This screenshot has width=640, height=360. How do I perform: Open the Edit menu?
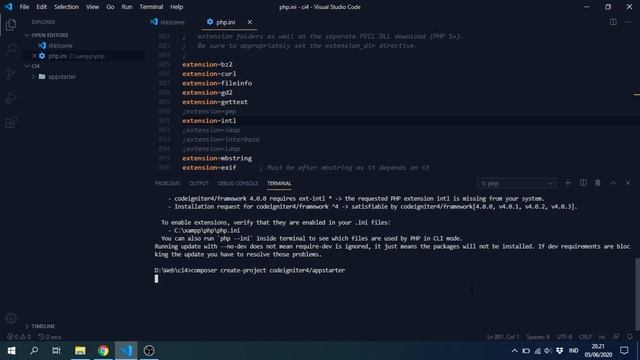click(41, 7)
